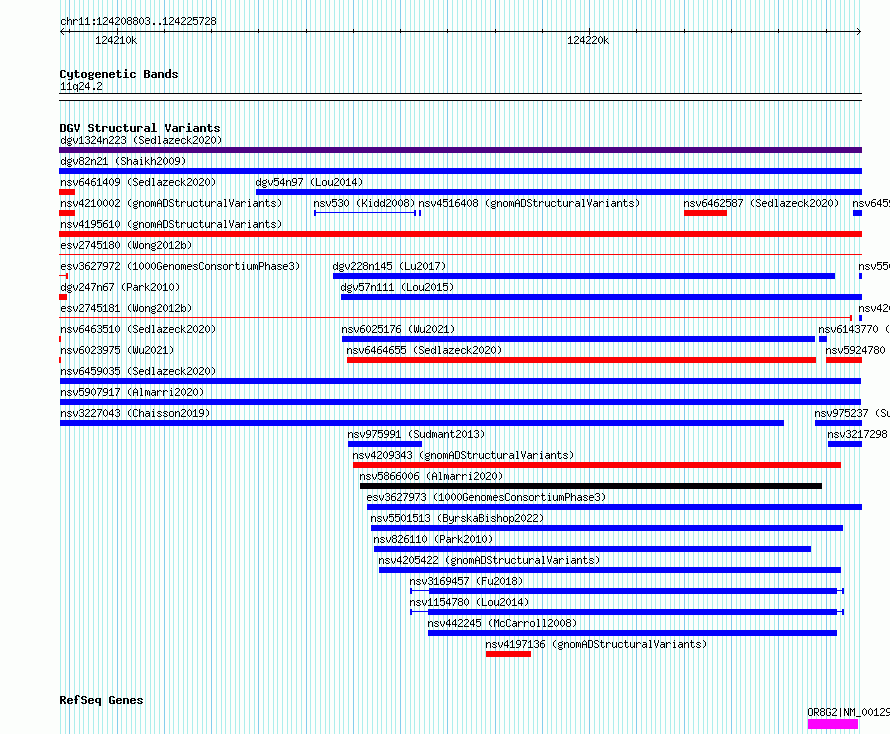890x734 pixels.
Task: Select nsv5866006 (Almarri2020) label
Action: (431, 476)
